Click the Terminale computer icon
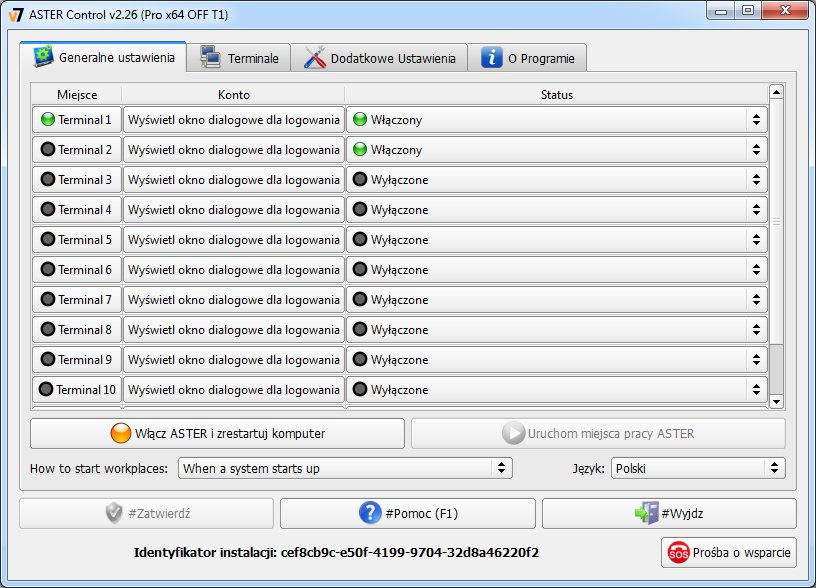This screenshot has height=588, width=816. coord(211,57)
